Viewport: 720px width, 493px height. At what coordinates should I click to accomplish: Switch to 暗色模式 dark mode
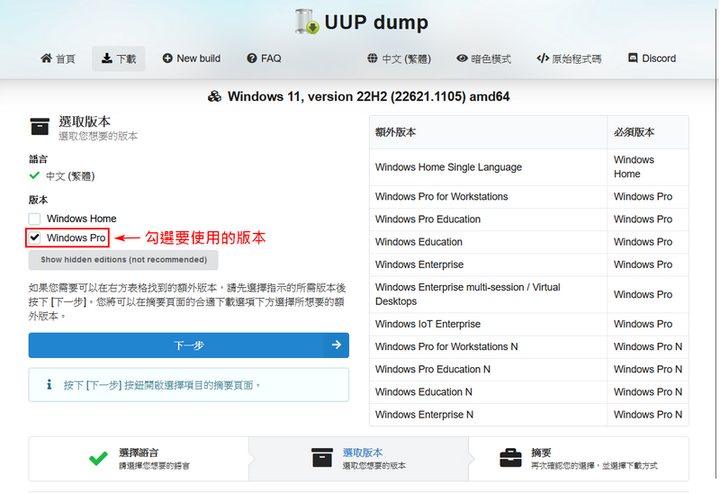(x=484, y=59)
